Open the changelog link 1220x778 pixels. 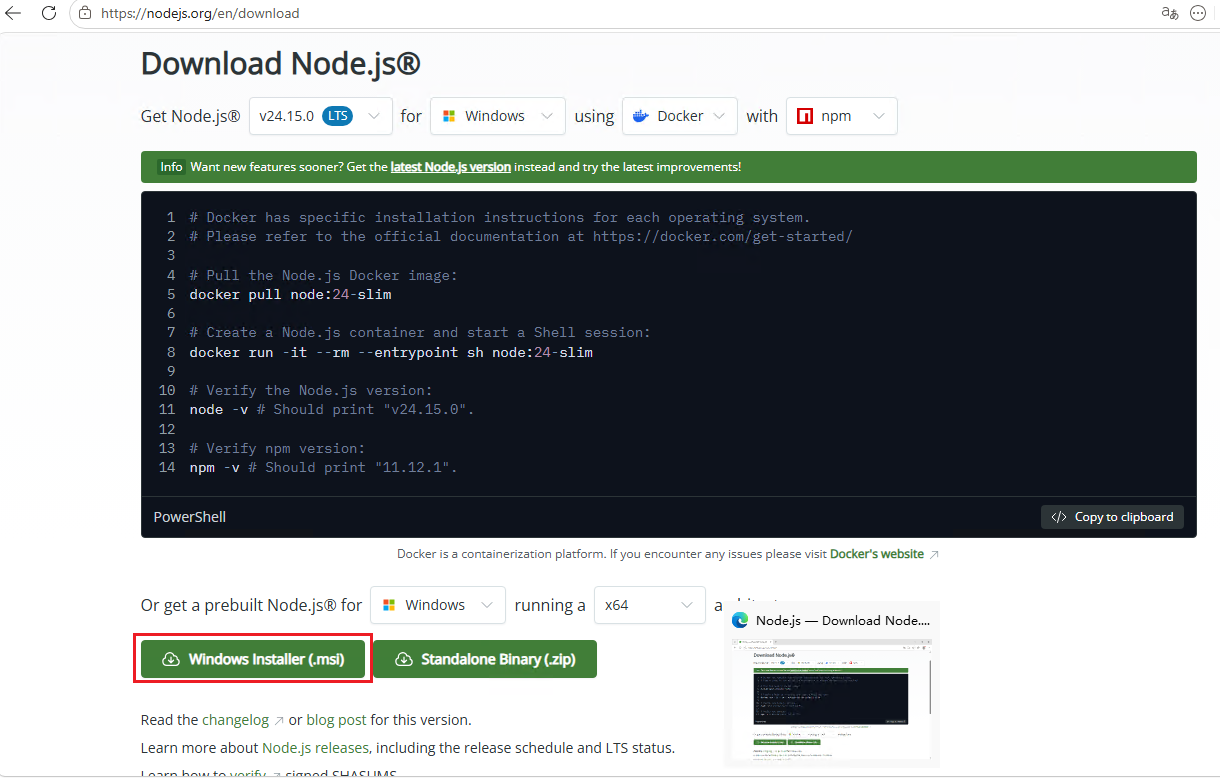235,720
